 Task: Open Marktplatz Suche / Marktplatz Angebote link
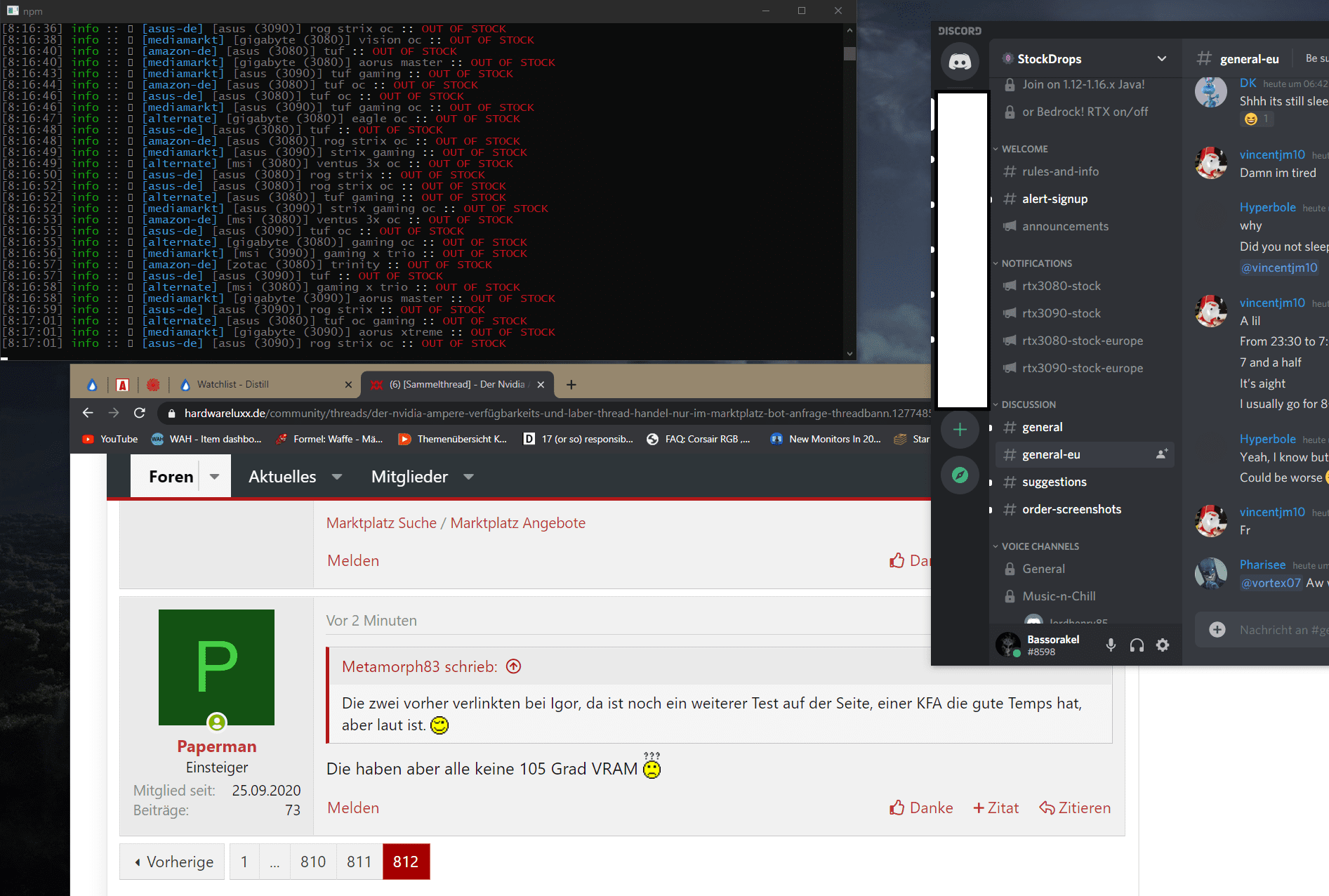coord(456,523)
